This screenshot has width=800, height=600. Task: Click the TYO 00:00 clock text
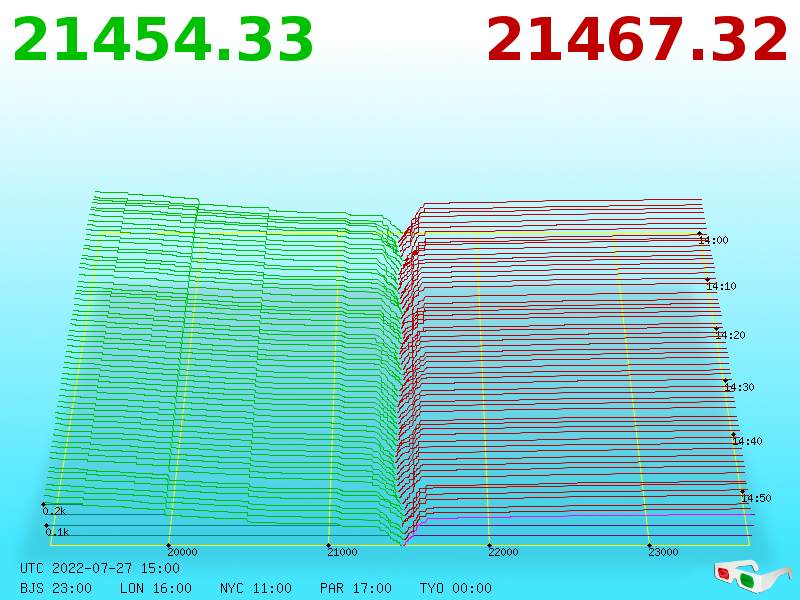click(456, 588)
